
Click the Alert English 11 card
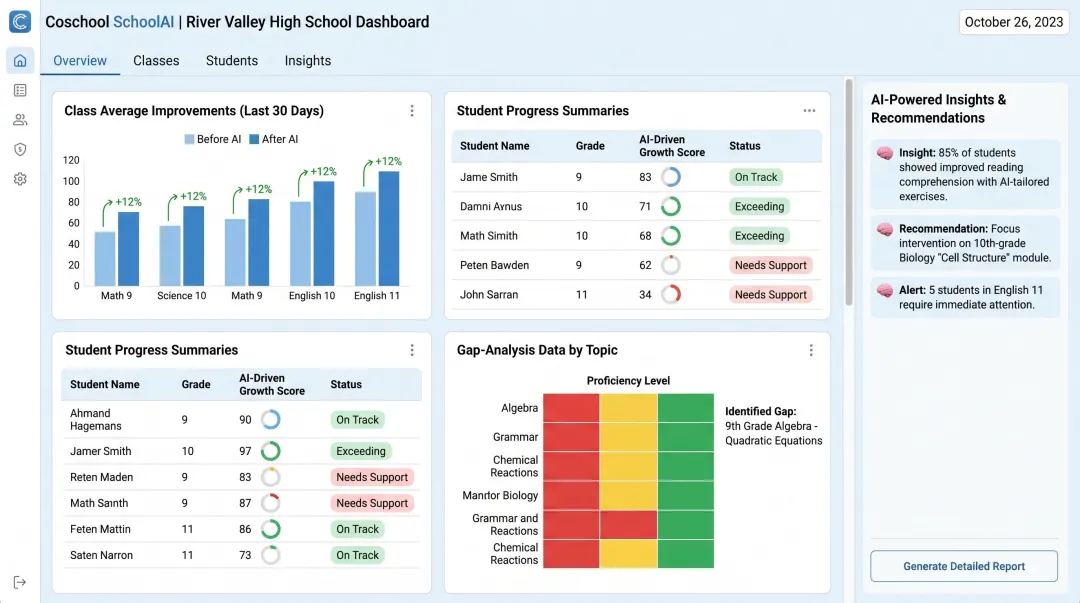(965, 297)
